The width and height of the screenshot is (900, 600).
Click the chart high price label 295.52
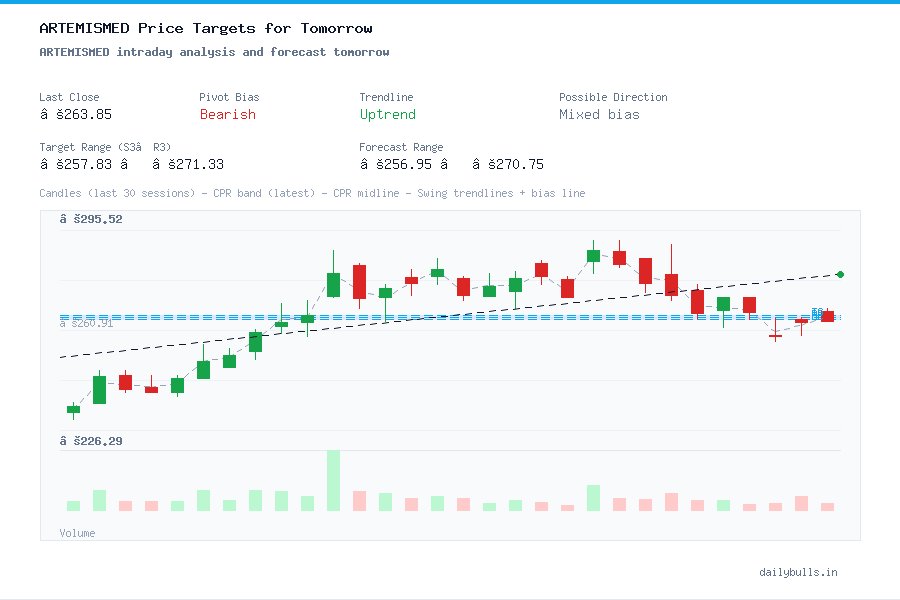coord(91,219)
